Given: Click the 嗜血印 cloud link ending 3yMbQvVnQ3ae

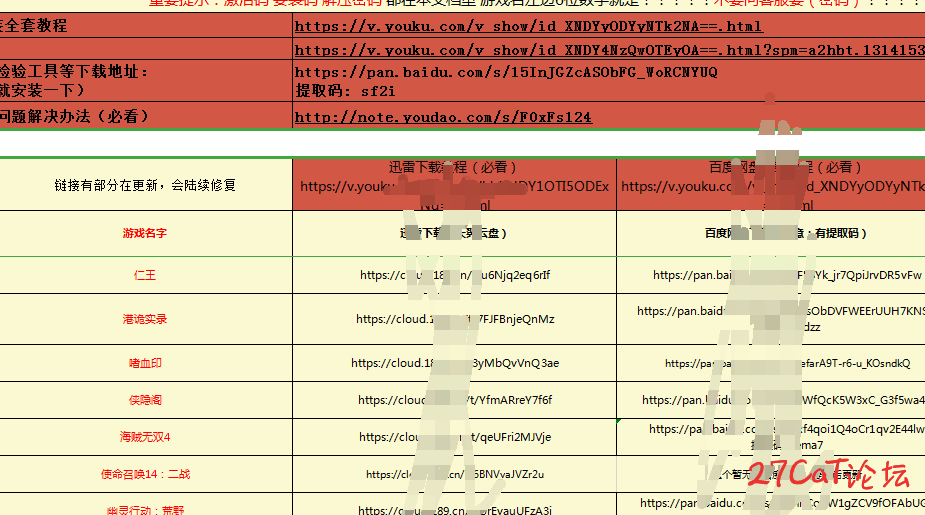Looking at the screenshot, I should point(455,363).
